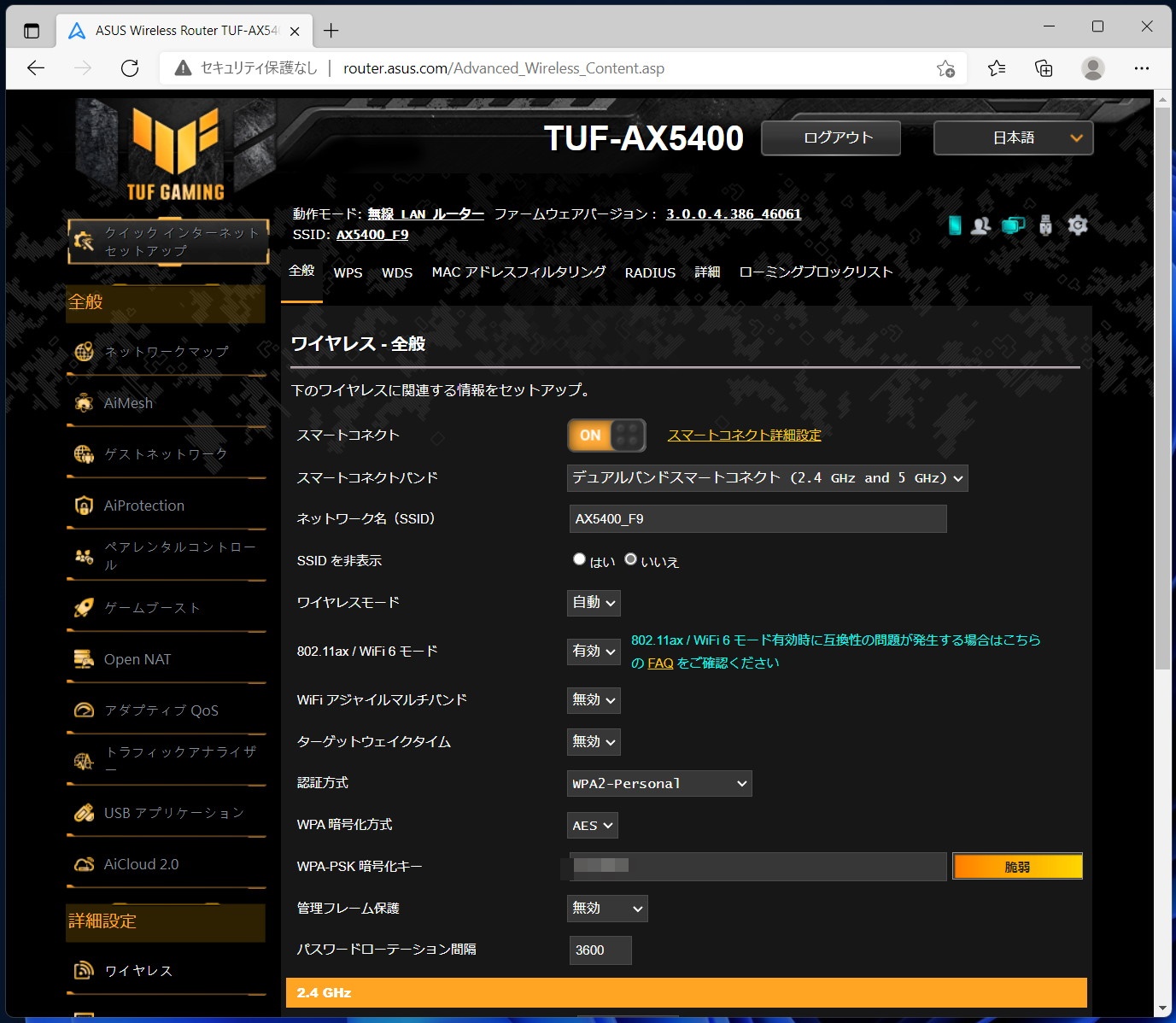1176x1023 pixels.
Task: Open the ターゲットウェイクタイム dropdown
Action: pyautogui.click(x=594, y=742)
